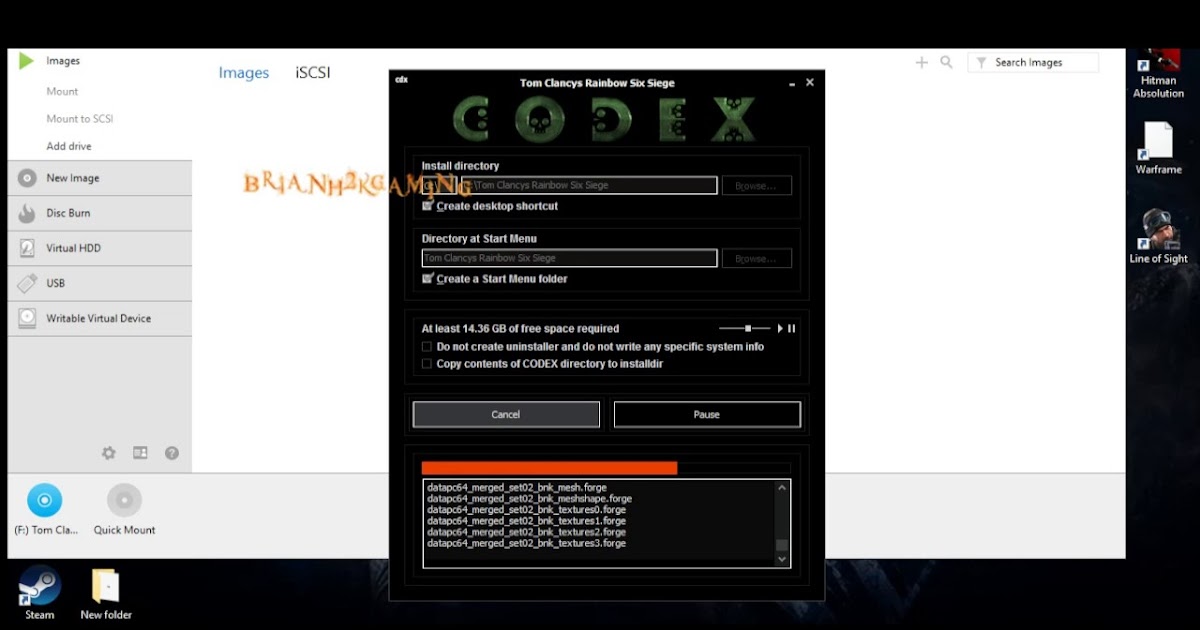The width and height of the screenshot is (1200, 630).
Task: Open the news panel icon beside the gear
Action: [x=140, y=453]
